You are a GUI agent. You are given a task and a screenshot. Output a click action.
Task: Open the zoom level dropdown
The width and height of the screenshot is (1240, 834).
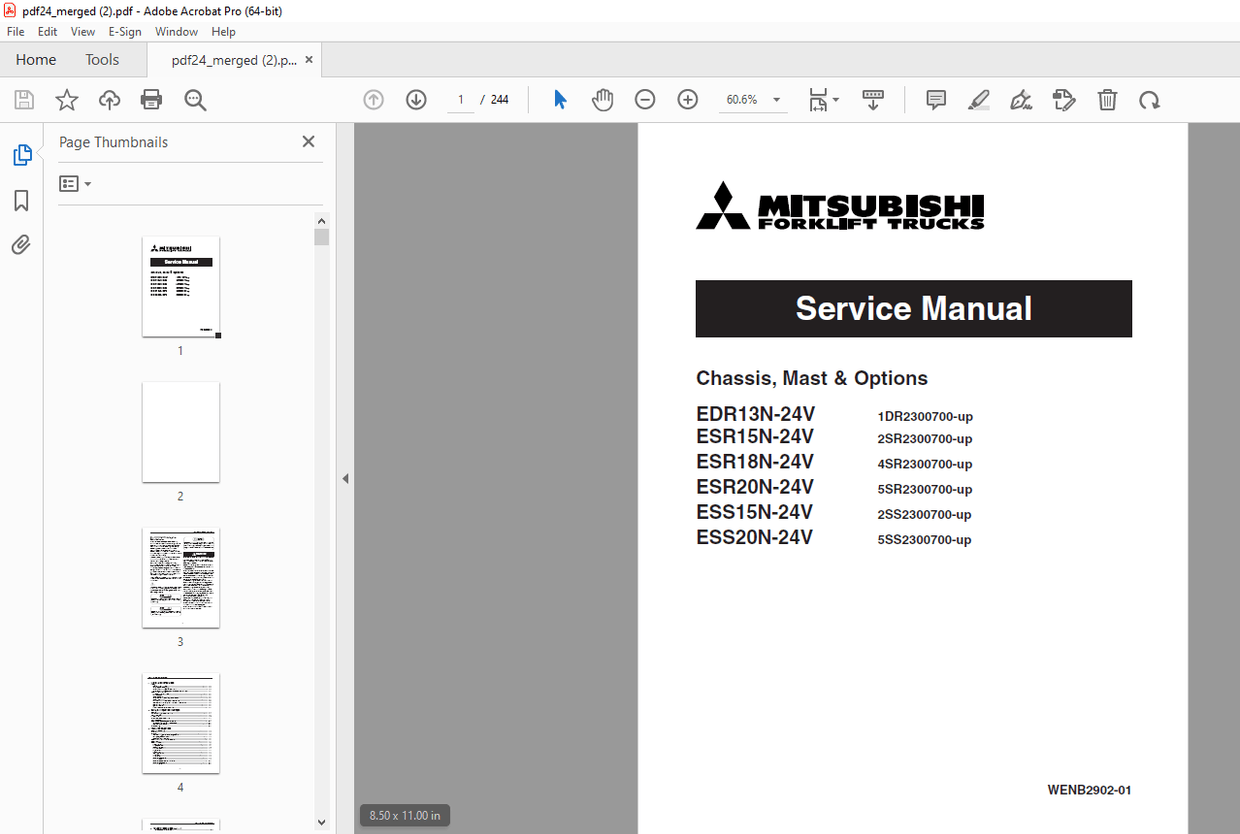coord(777,100)
